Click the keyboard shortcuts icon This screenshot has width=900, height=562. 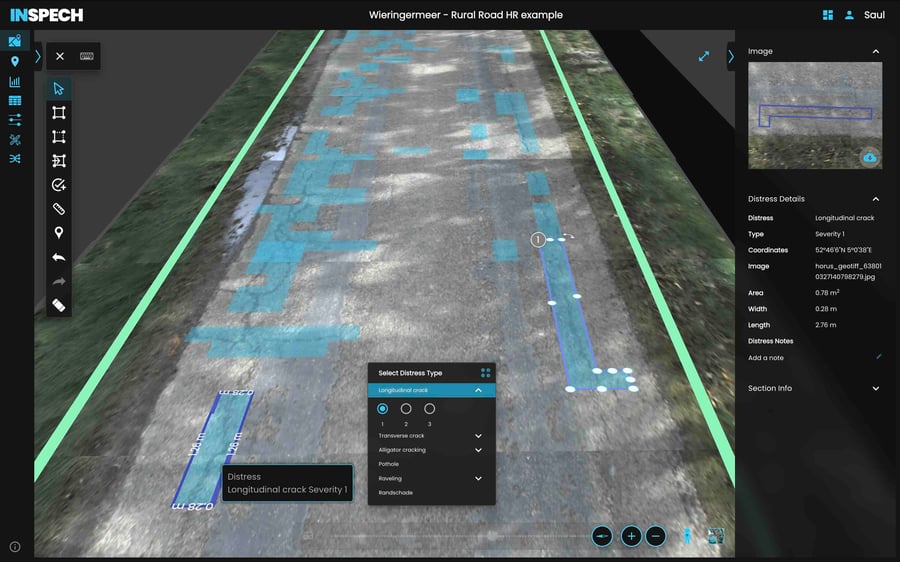87,56
